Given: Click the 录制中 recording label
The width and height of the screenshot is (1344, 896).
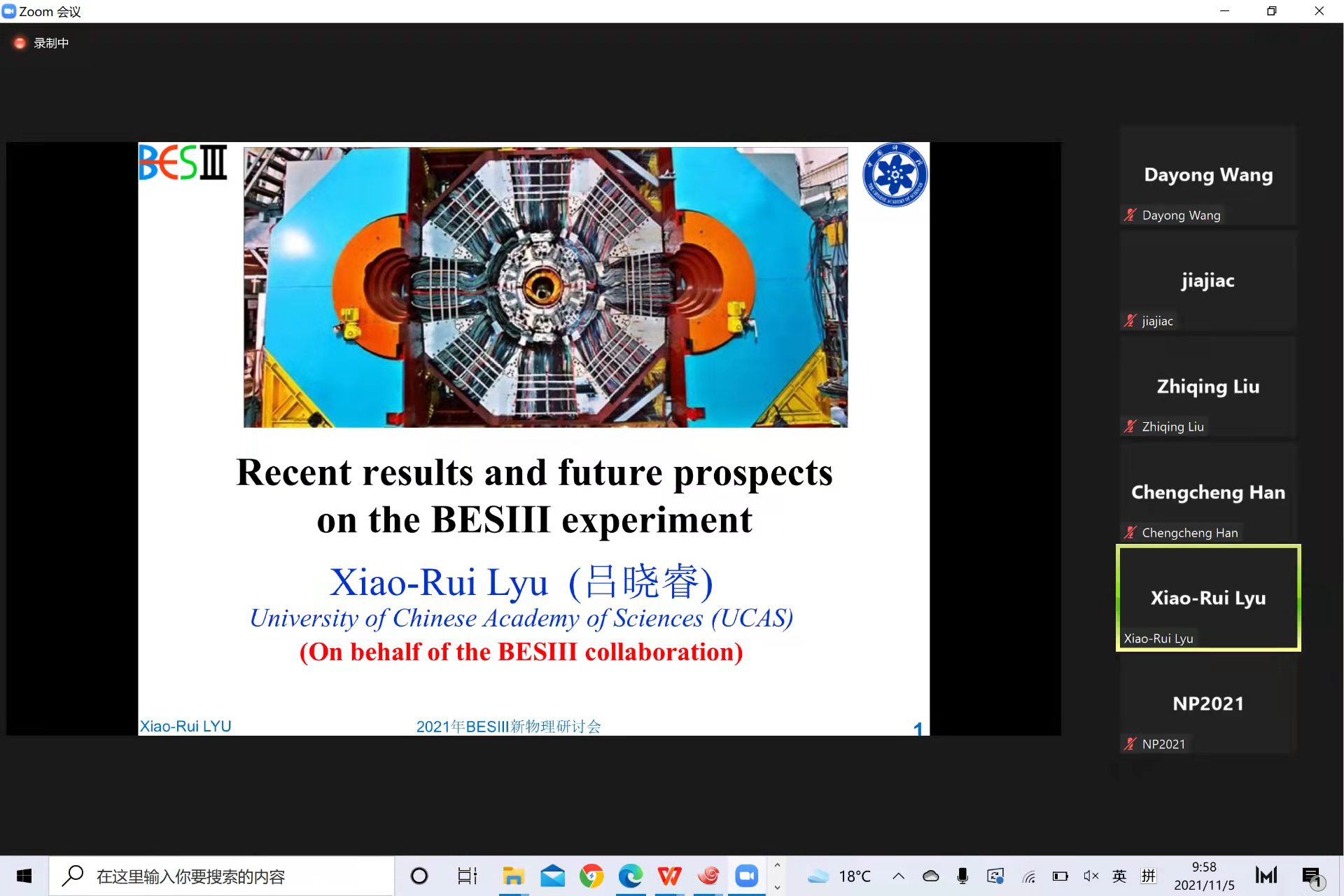Looking at the screenshot, I should coord(51,43).
